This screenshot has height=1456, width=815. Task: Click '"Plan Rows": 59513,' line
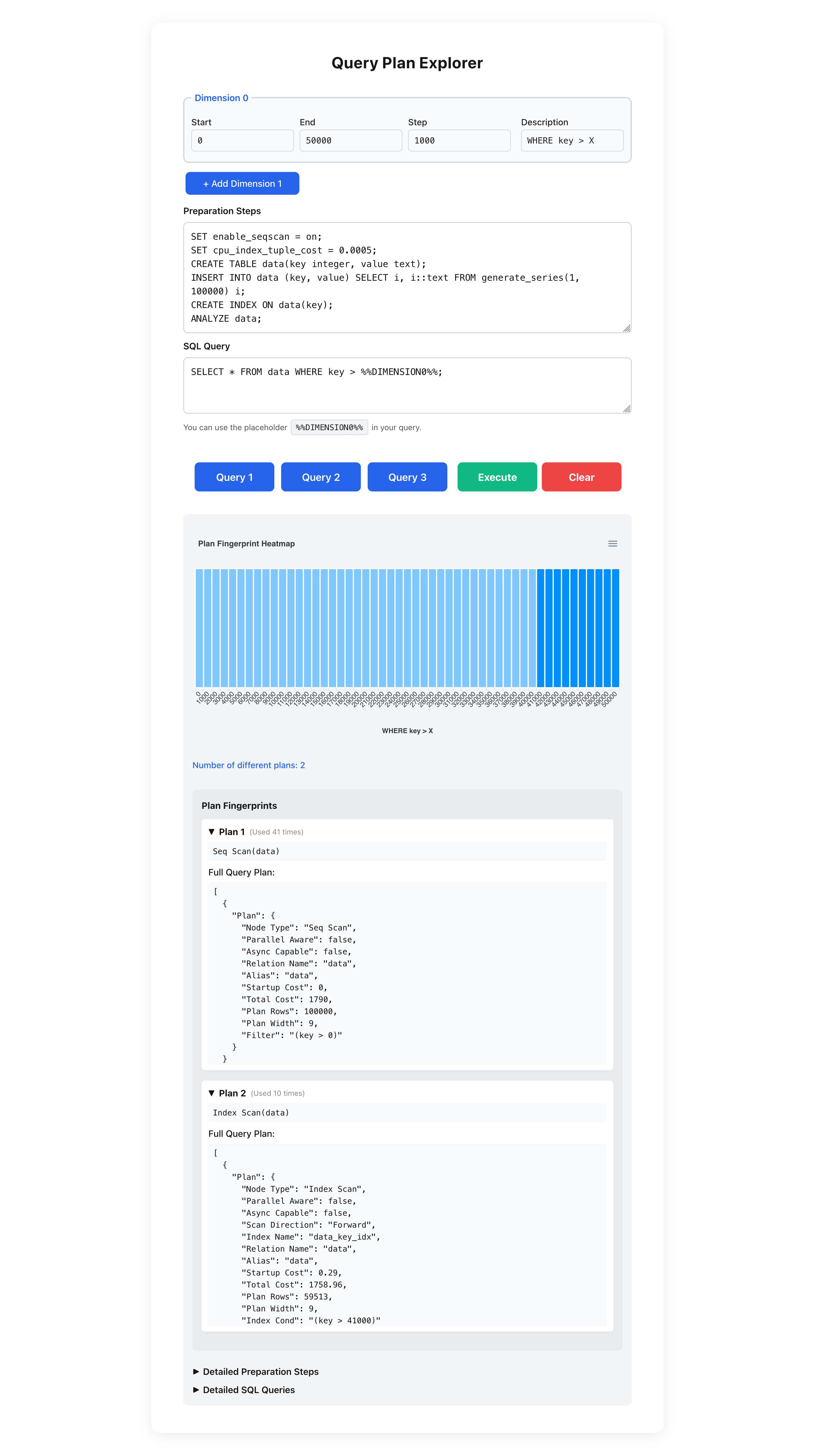287,1297
